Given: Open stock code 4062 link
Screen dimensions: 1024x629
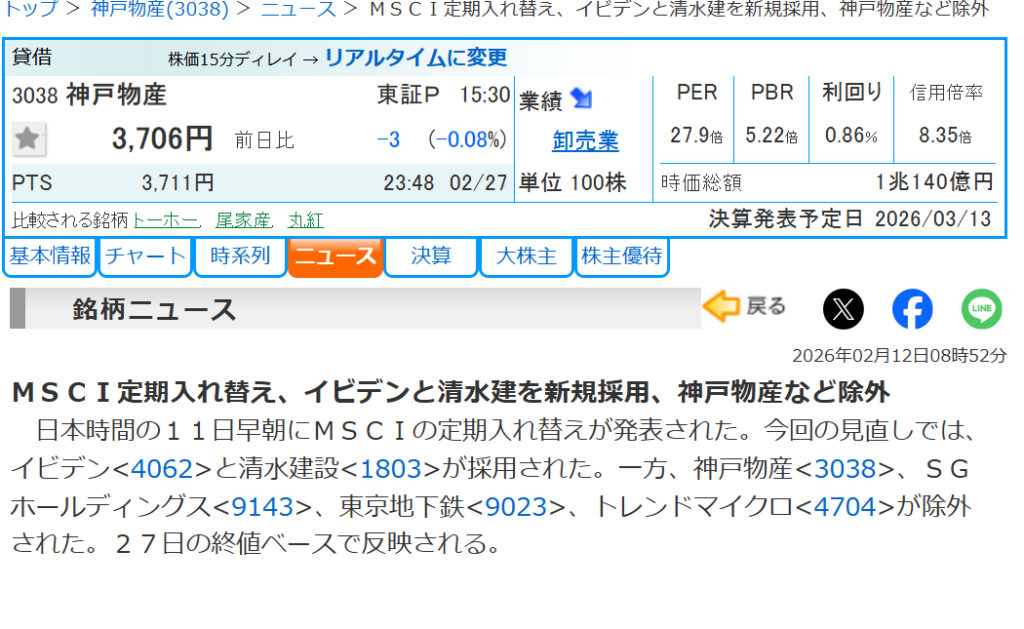Looking at the screenshot, I should pyautogui.click(x=158, y=469).
